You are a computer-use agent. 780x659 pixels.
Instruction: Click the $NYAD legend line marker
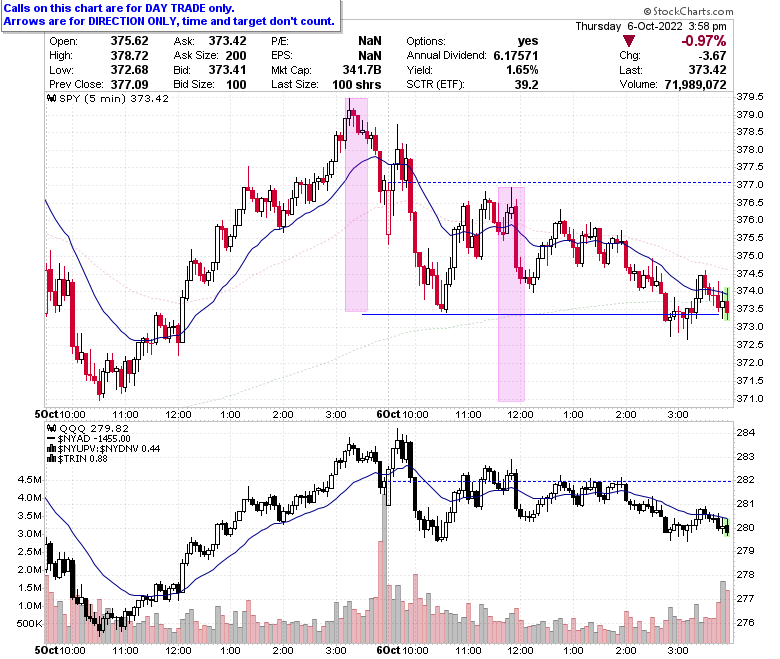click(52, 439)
